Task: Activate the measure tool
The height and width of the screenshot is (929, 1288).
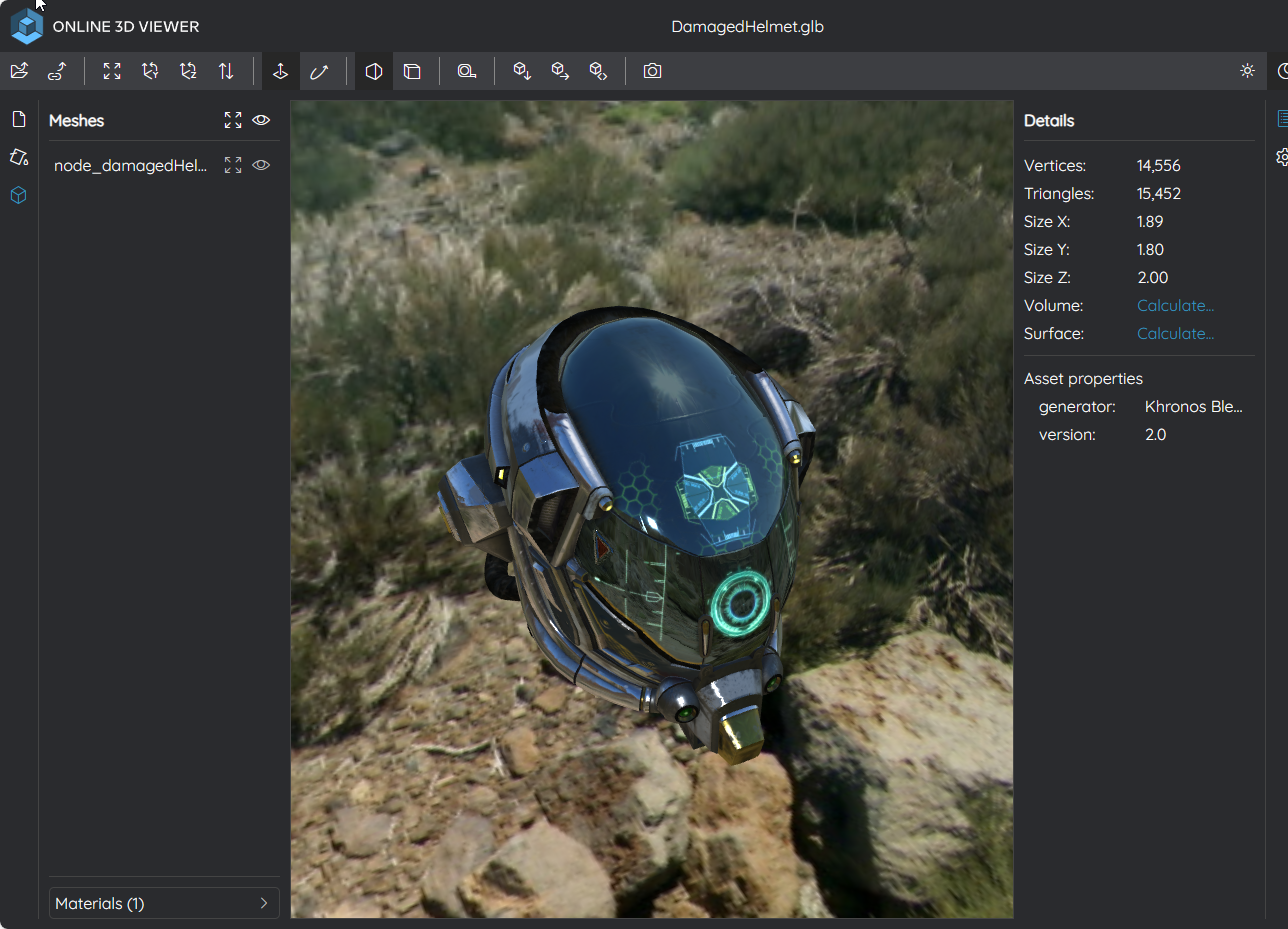Action: point(467,71)
